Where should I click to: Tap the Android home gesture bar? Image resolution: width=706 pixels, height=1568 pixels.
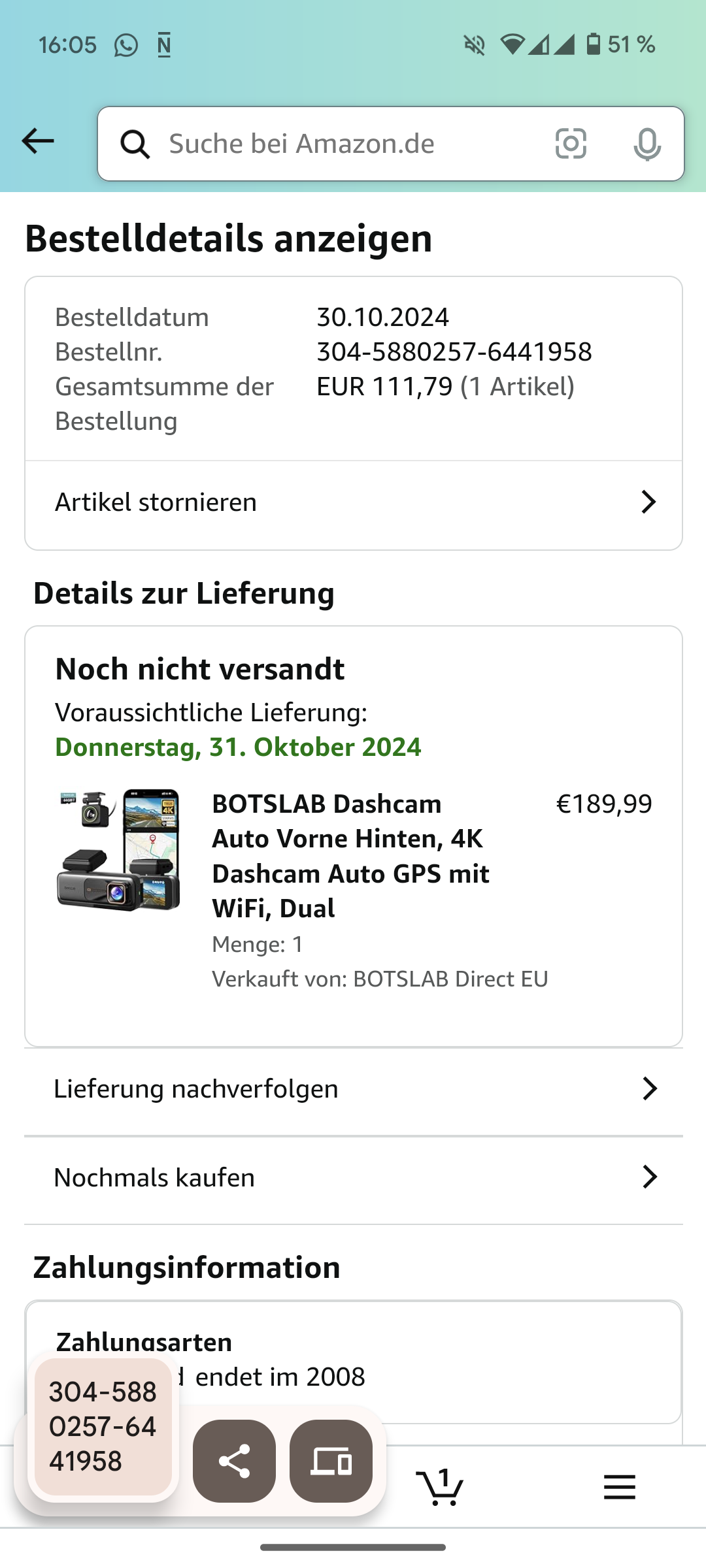coord(353,1547)
